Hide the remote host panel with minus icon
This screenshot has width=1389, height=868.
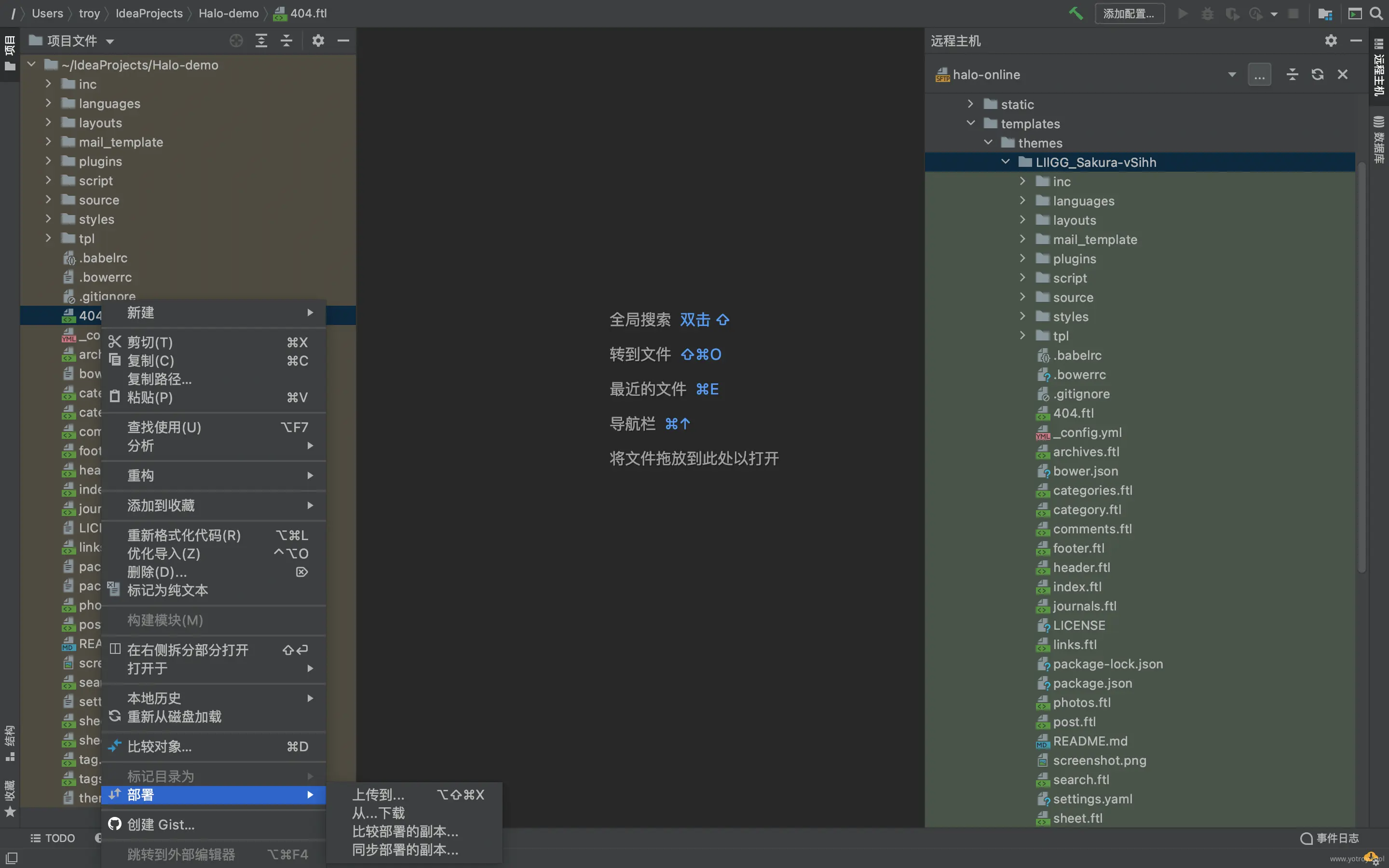click(x=1356, y=41)
